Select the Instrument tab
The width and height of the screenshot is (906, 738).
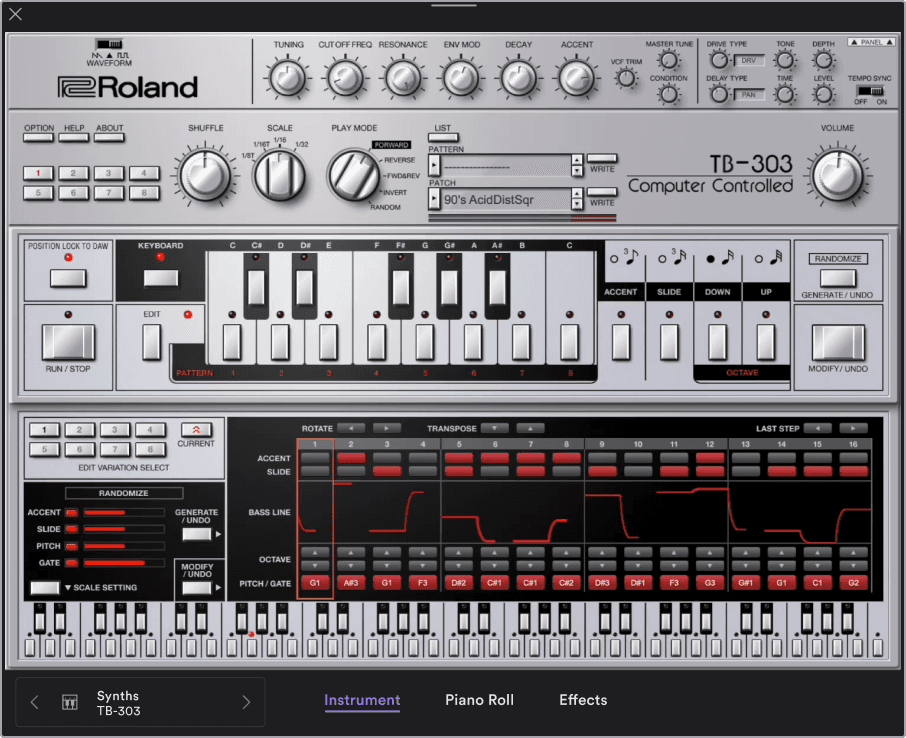362,700
